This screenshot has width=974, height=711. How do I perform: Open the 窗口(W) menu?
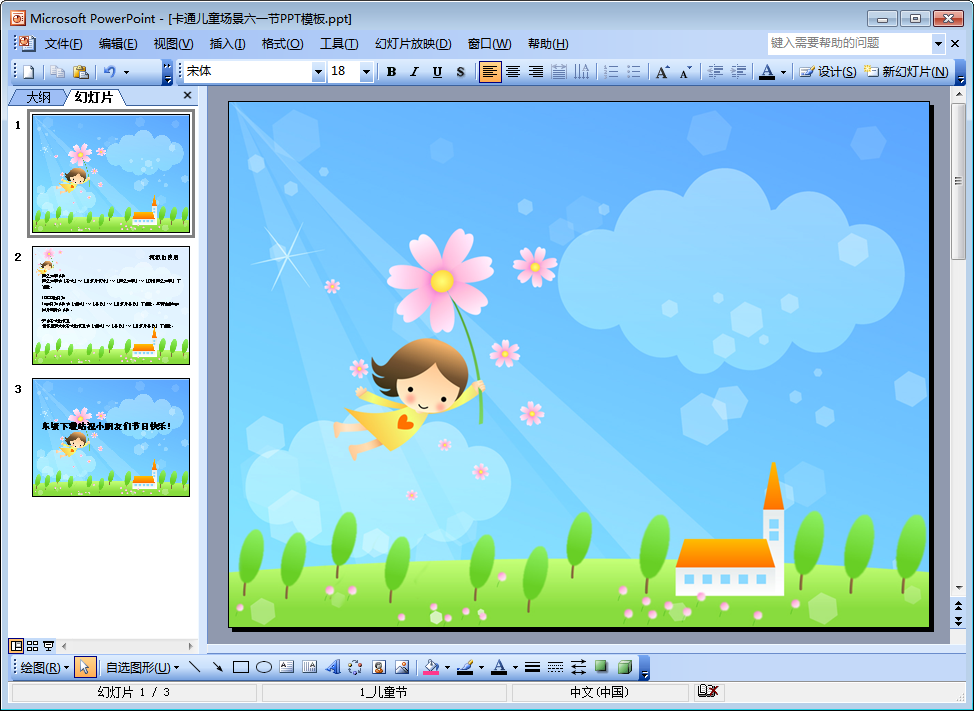tap(489, 43)
